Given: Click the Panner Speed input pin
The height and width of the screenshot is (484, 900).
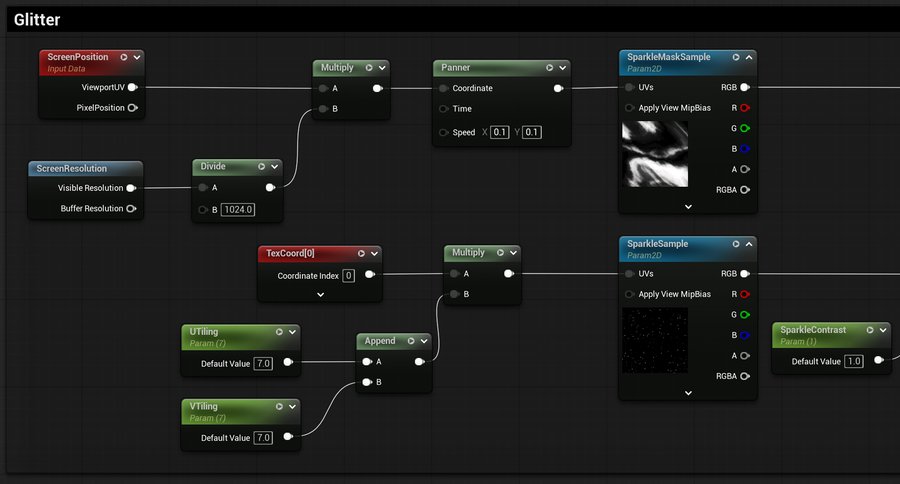Looking at the screenshot, I should [443, 132].
